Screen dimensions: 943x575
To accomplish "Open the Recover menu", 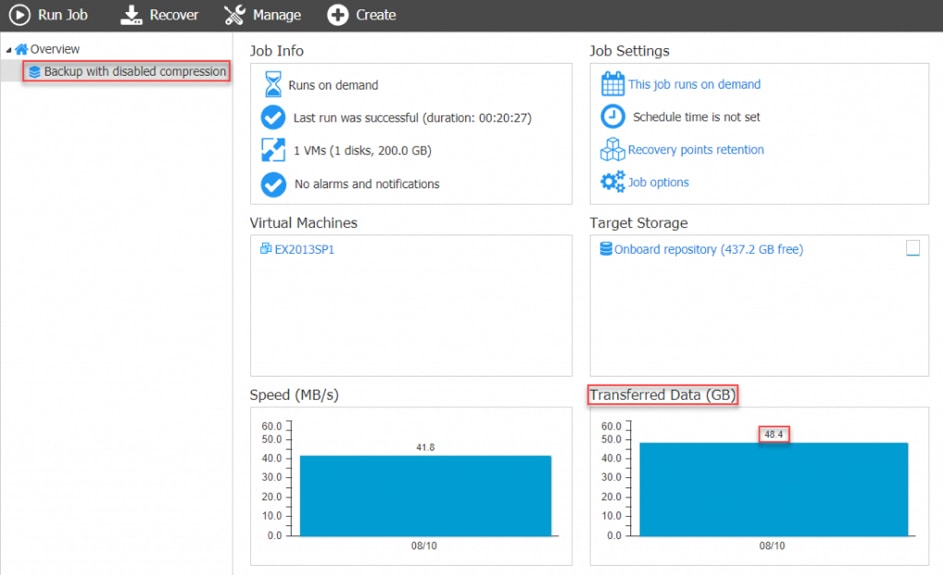I will 174,15.
